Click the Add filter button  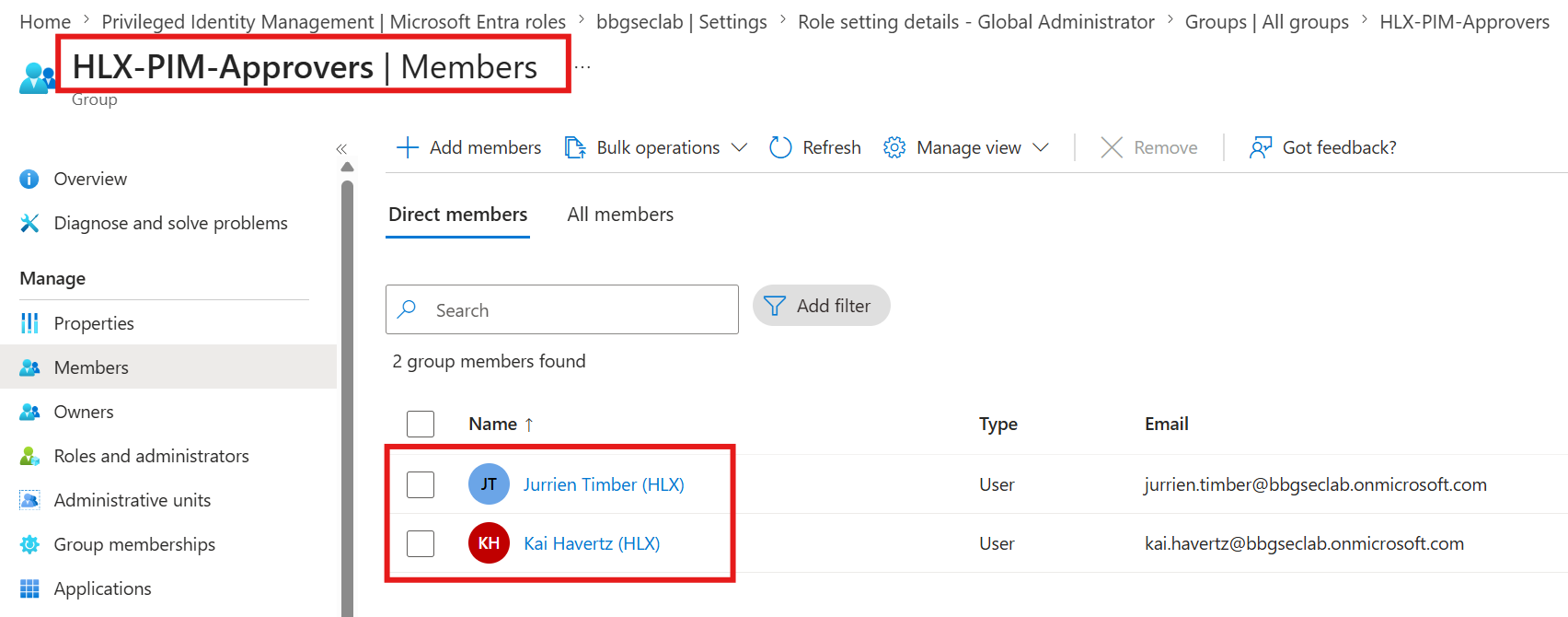tap(822, 306)
